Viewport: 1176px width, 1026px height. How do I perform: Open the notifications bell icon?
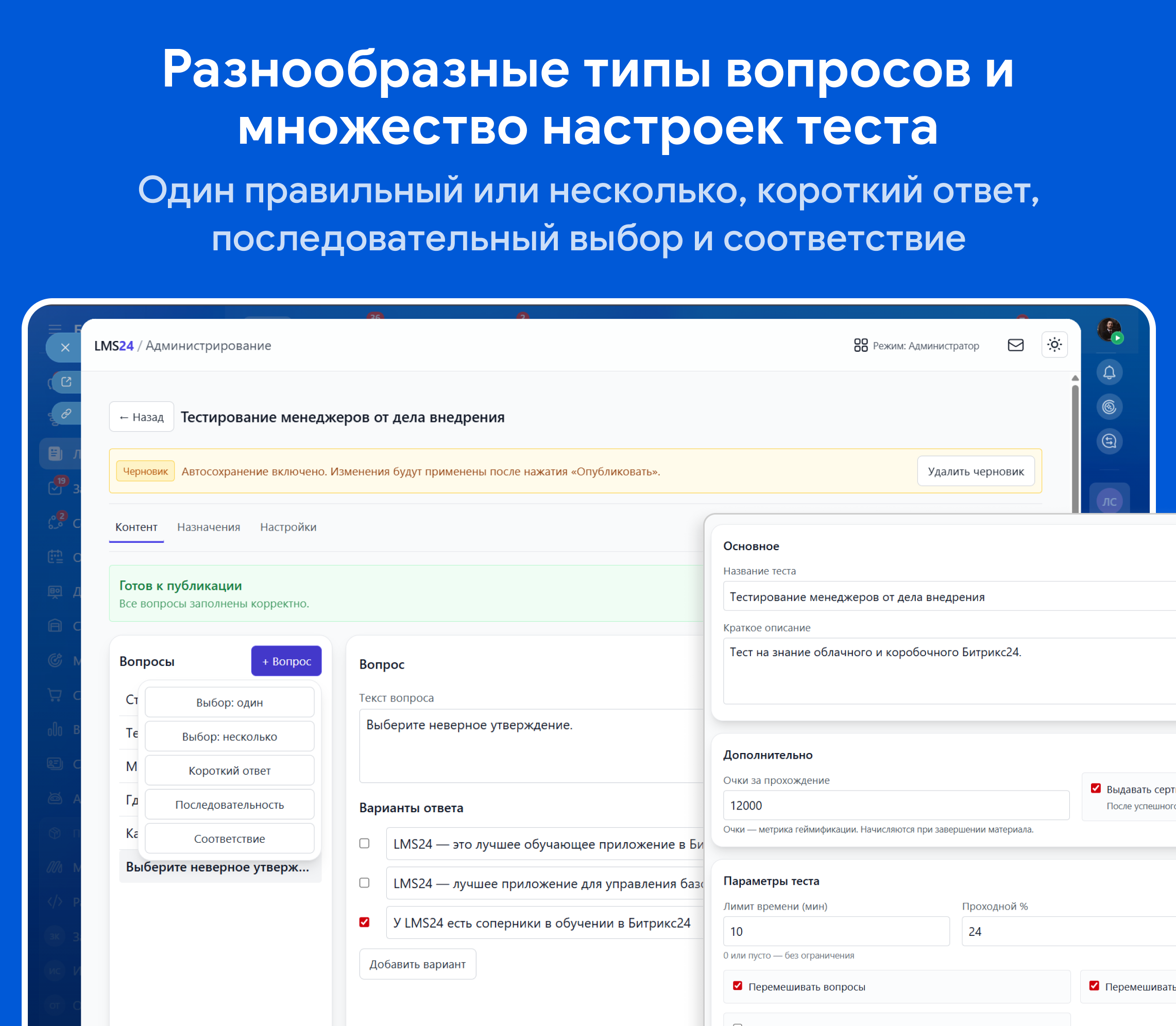(x=1109, y=373)
